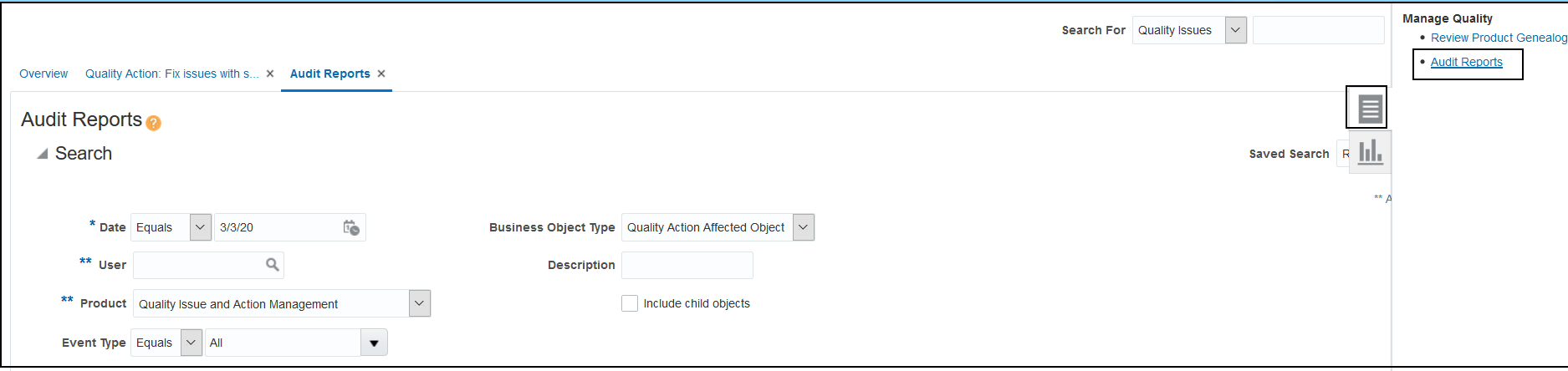Collapse the Search section triangle

pos(42,154)
